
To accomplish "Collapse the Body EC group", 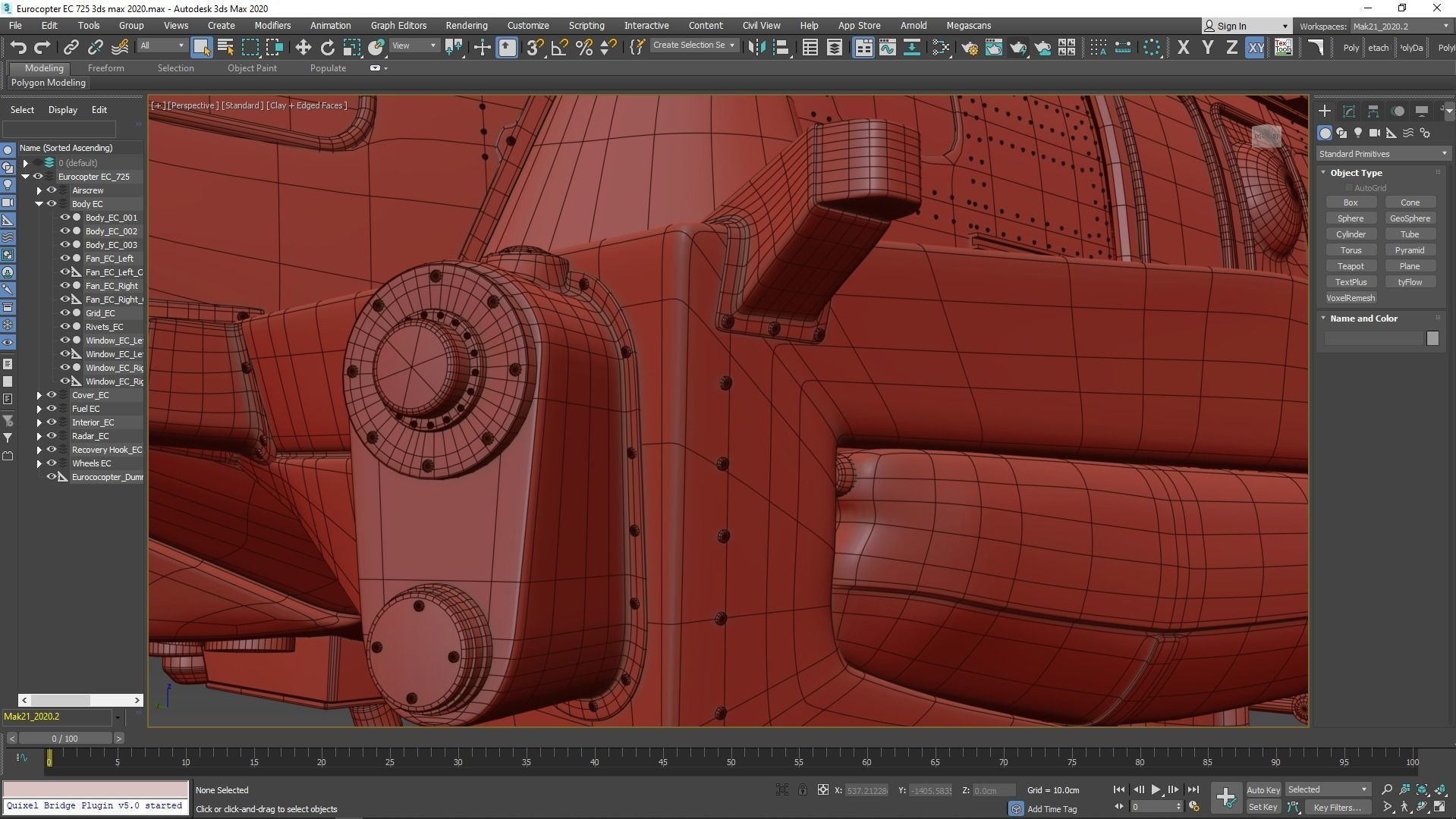I will [x=39, y=204].
